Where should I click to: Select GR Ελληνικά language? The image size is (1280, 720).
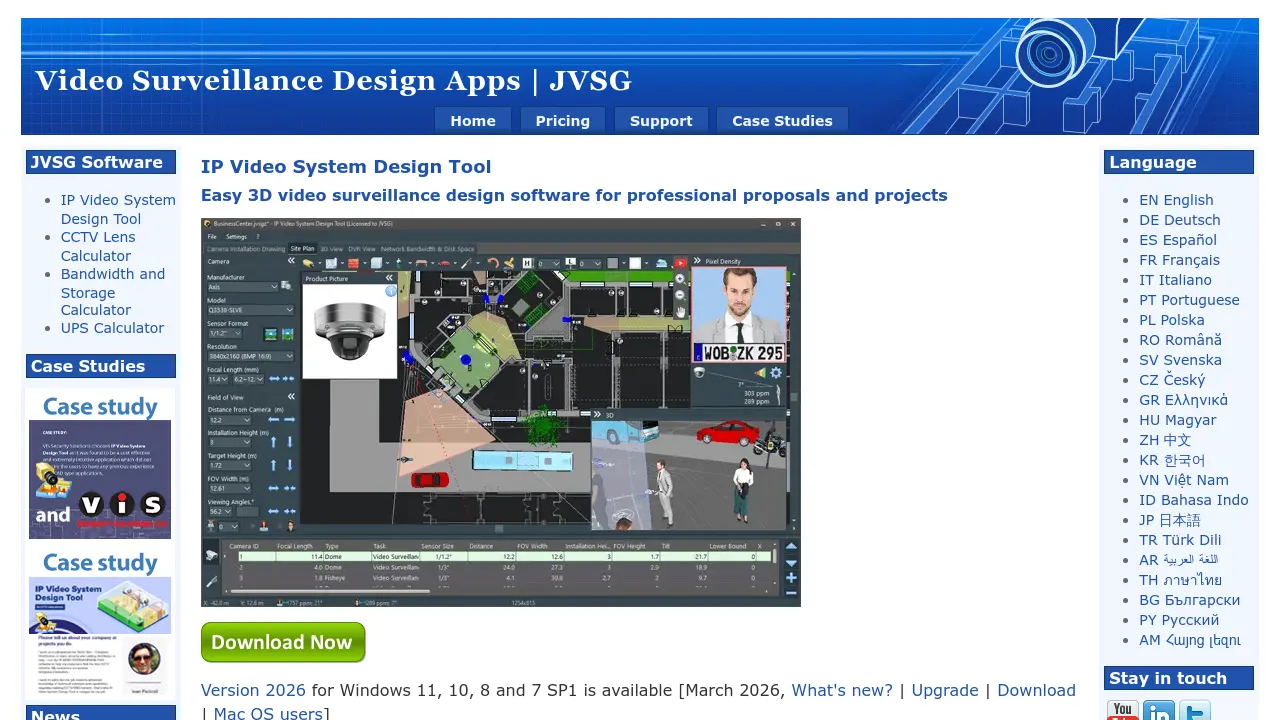1184,400
